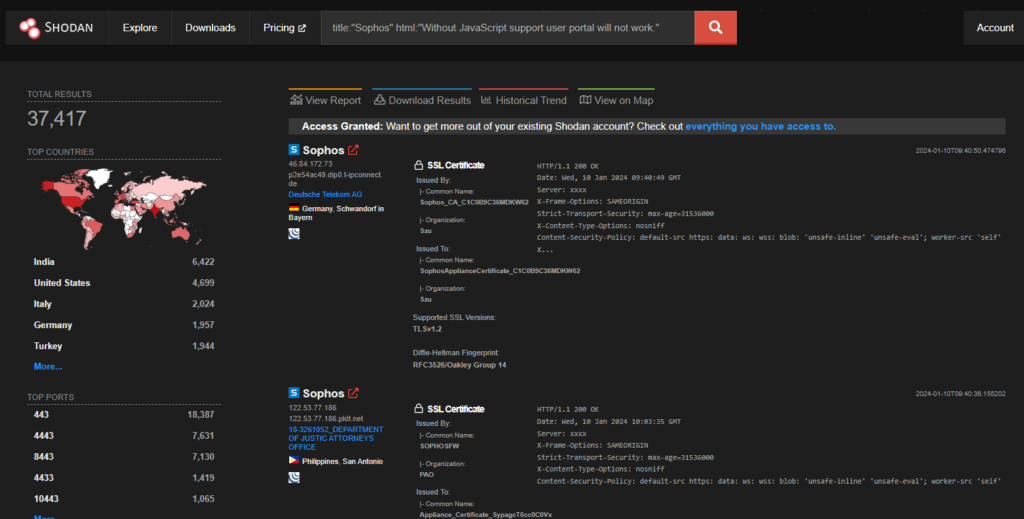This screenshot has width=1024, height=519.
Task: Click the padlock icon of first SSL Certificate
Action: click(419, 165)
